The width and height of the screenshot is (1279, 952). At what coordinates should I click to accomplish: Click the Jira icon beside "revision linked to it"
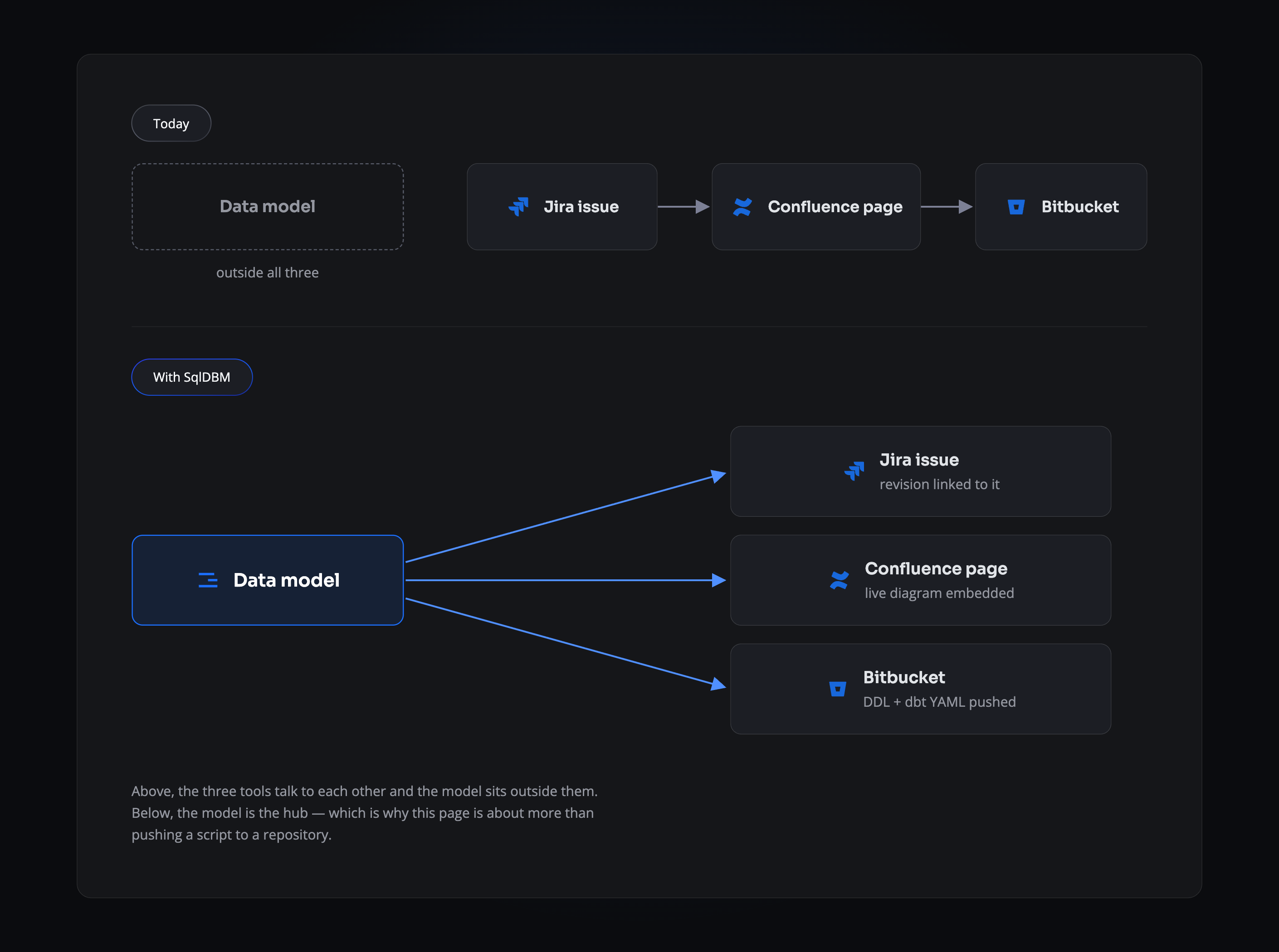coord(854,471)
